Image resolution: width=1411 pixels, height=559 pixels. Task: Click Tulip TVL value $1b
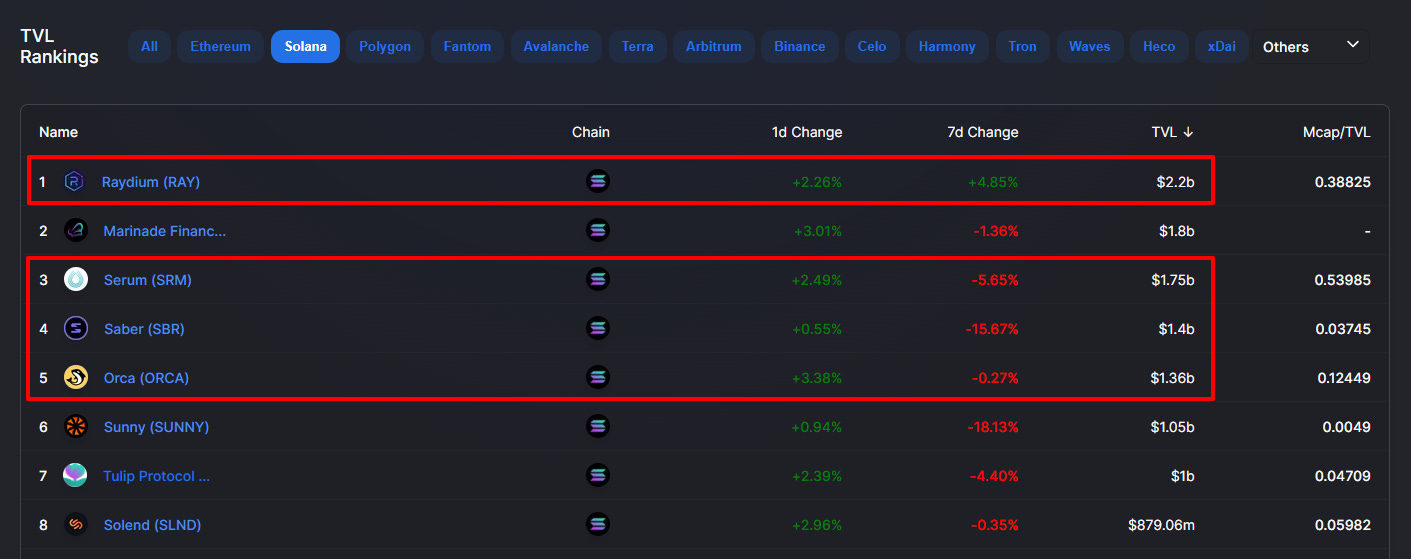(x=1183, y=476)
